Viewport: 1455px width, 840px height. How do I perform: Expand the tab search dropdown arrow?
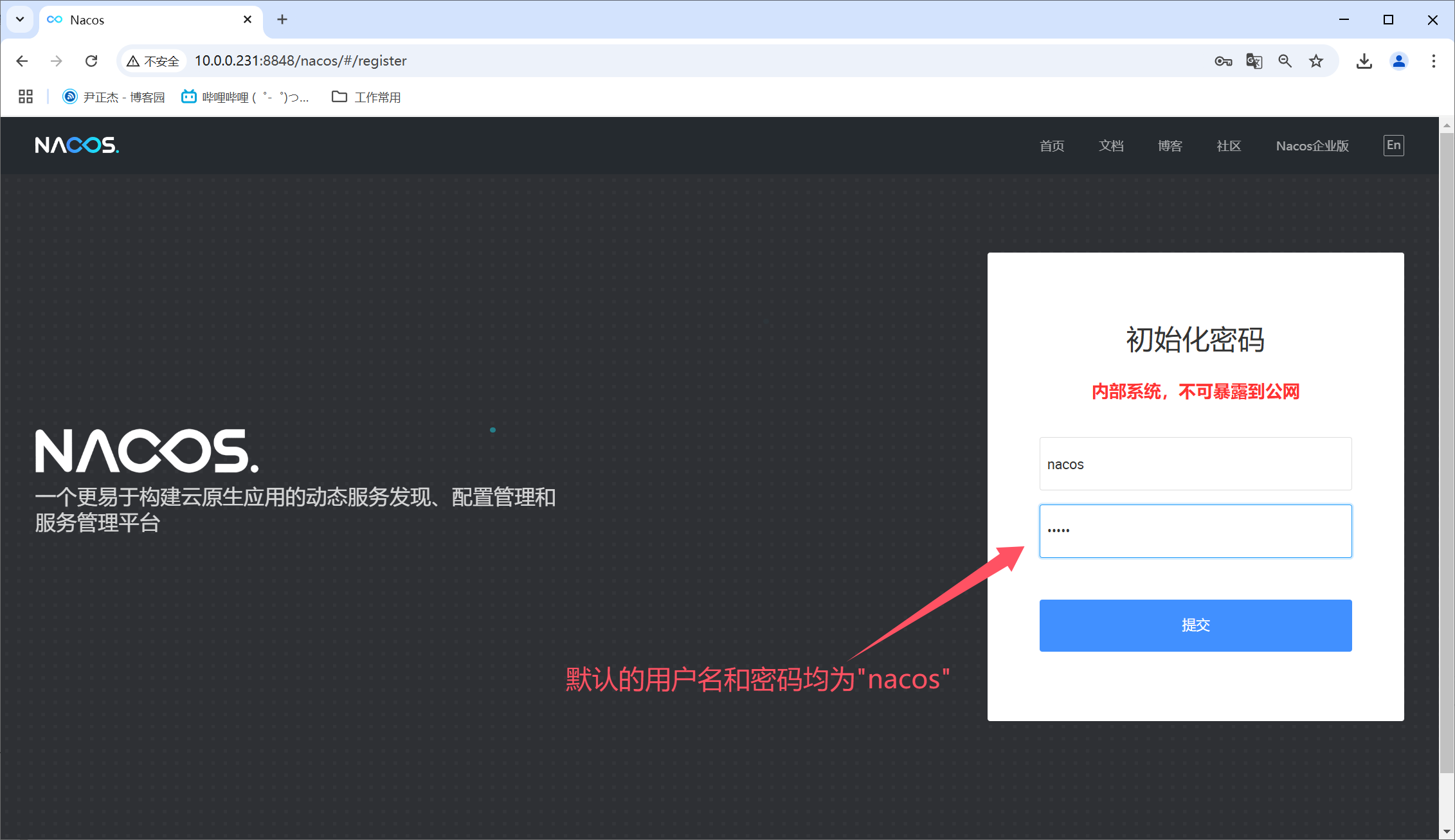pyautogui.click(x=20, y=19)
